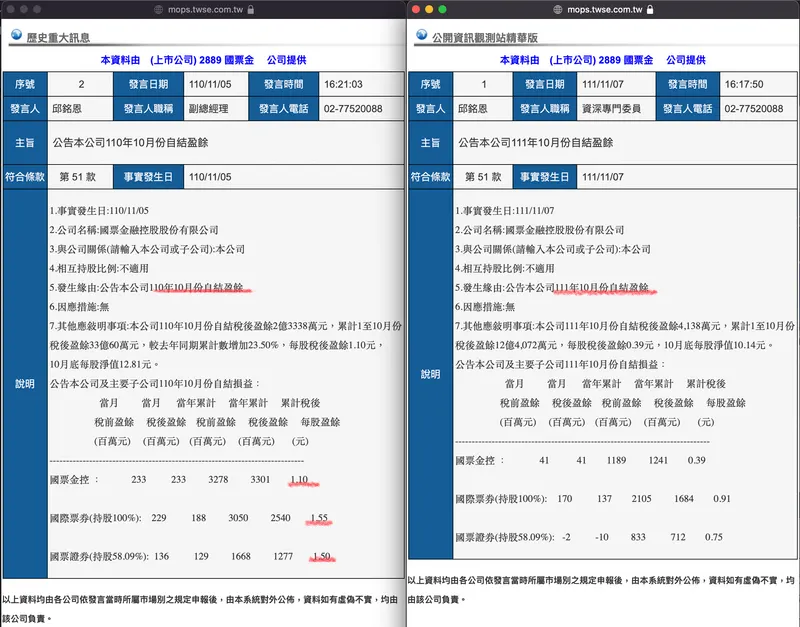The height and width of the screenshot is (627, 800).
Task: Select the 歷史重大訊息 page title
Action: coord(58,38)
